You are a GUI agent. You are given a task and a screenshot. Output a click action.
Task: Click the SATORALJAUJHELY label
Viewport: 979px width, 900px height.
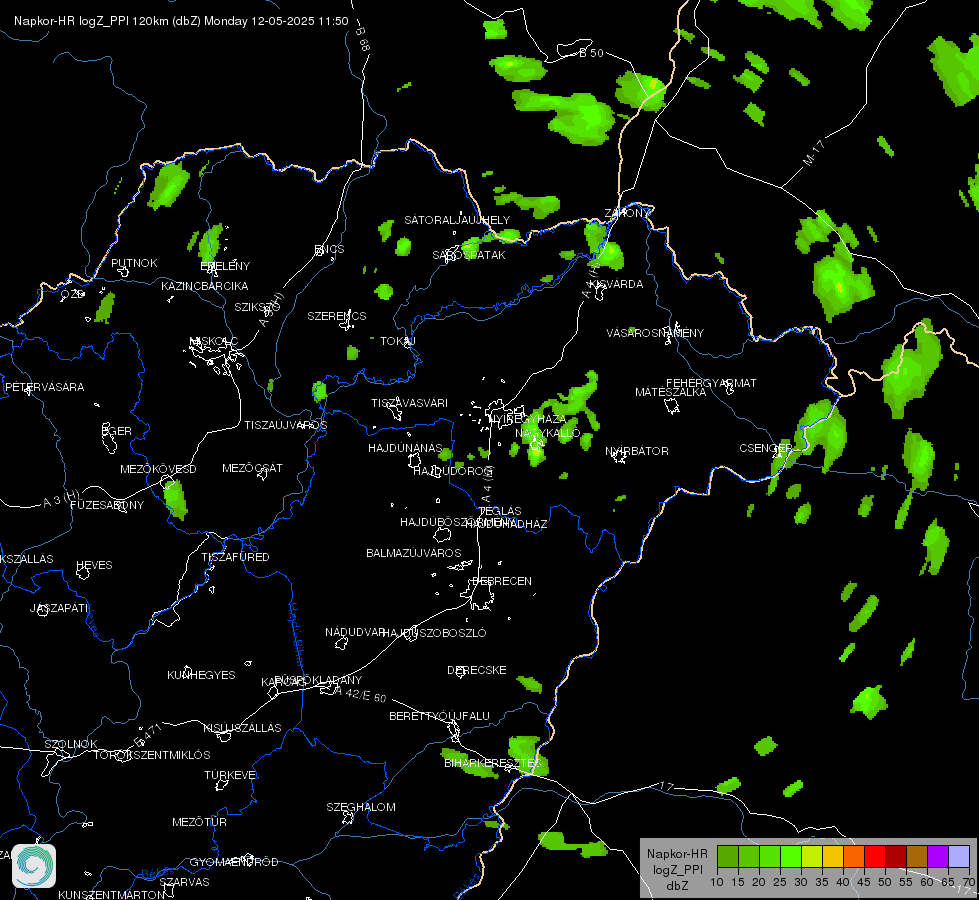pos(457,220)
